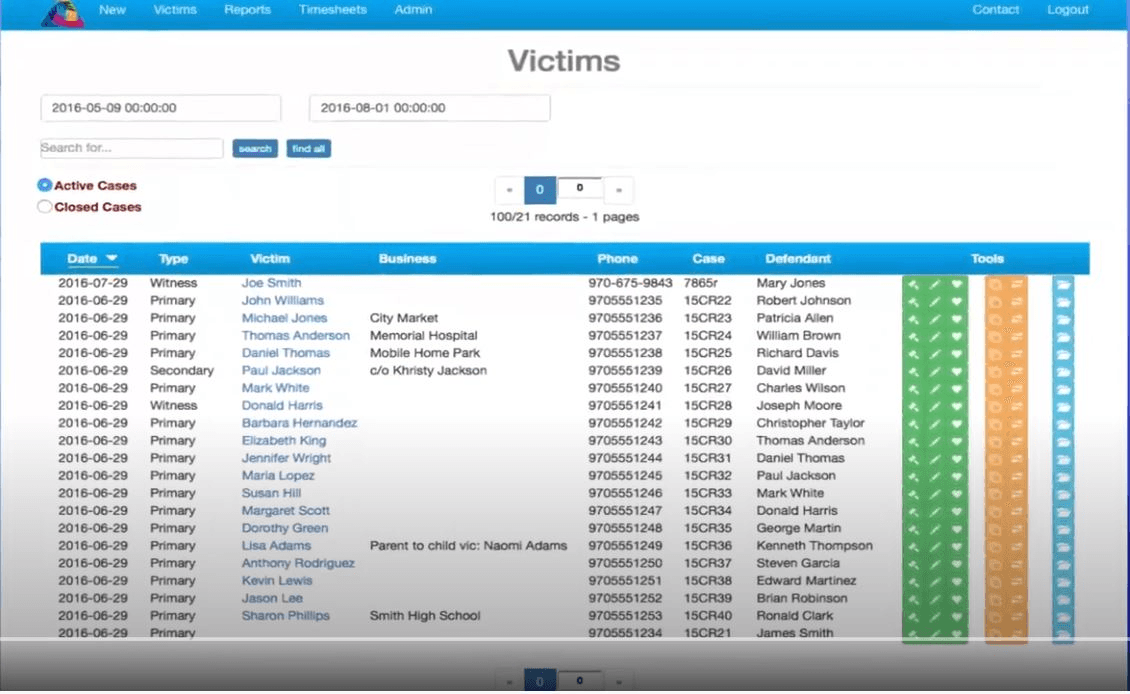Click the heart icon for Elizabeth King

(x=956, y=441)
